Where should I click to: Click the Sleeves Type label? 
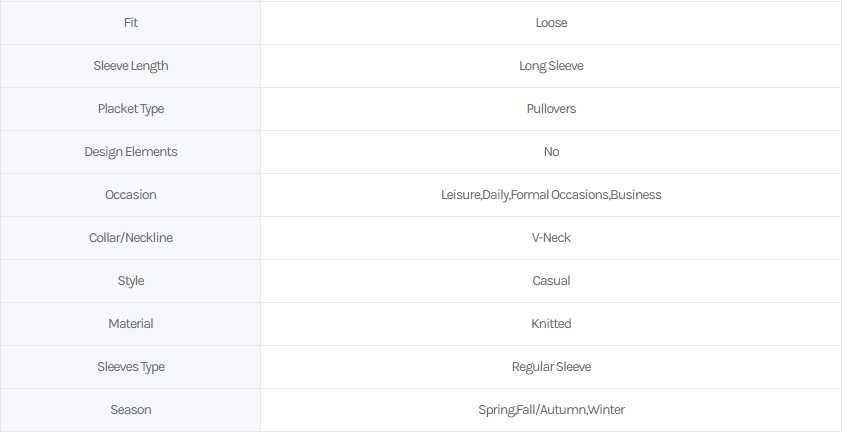click(x=131, y=367)
